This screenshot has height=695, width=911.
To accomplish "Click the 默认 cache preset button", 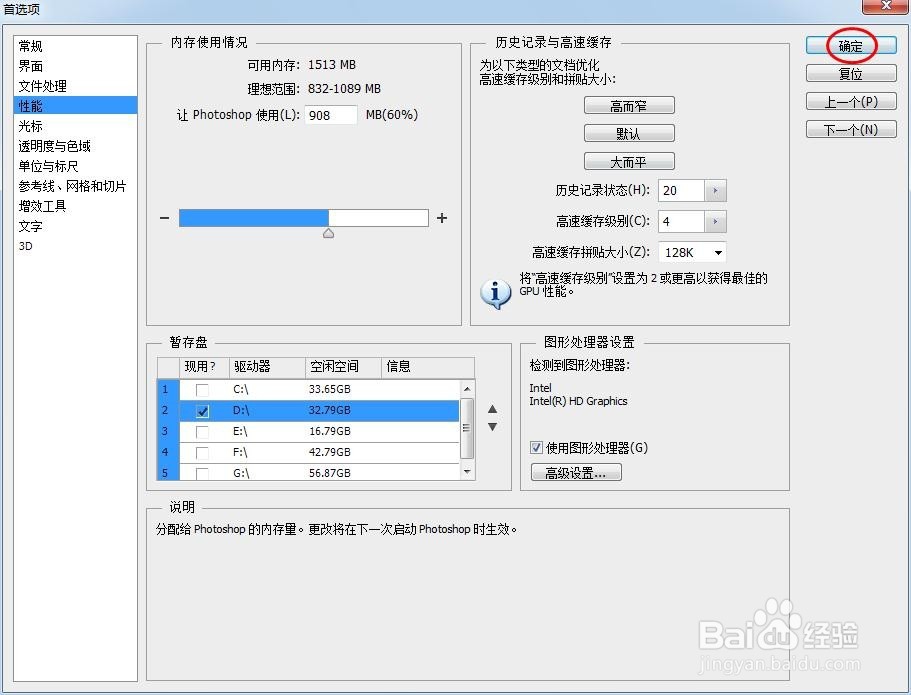I will point(629,134).
